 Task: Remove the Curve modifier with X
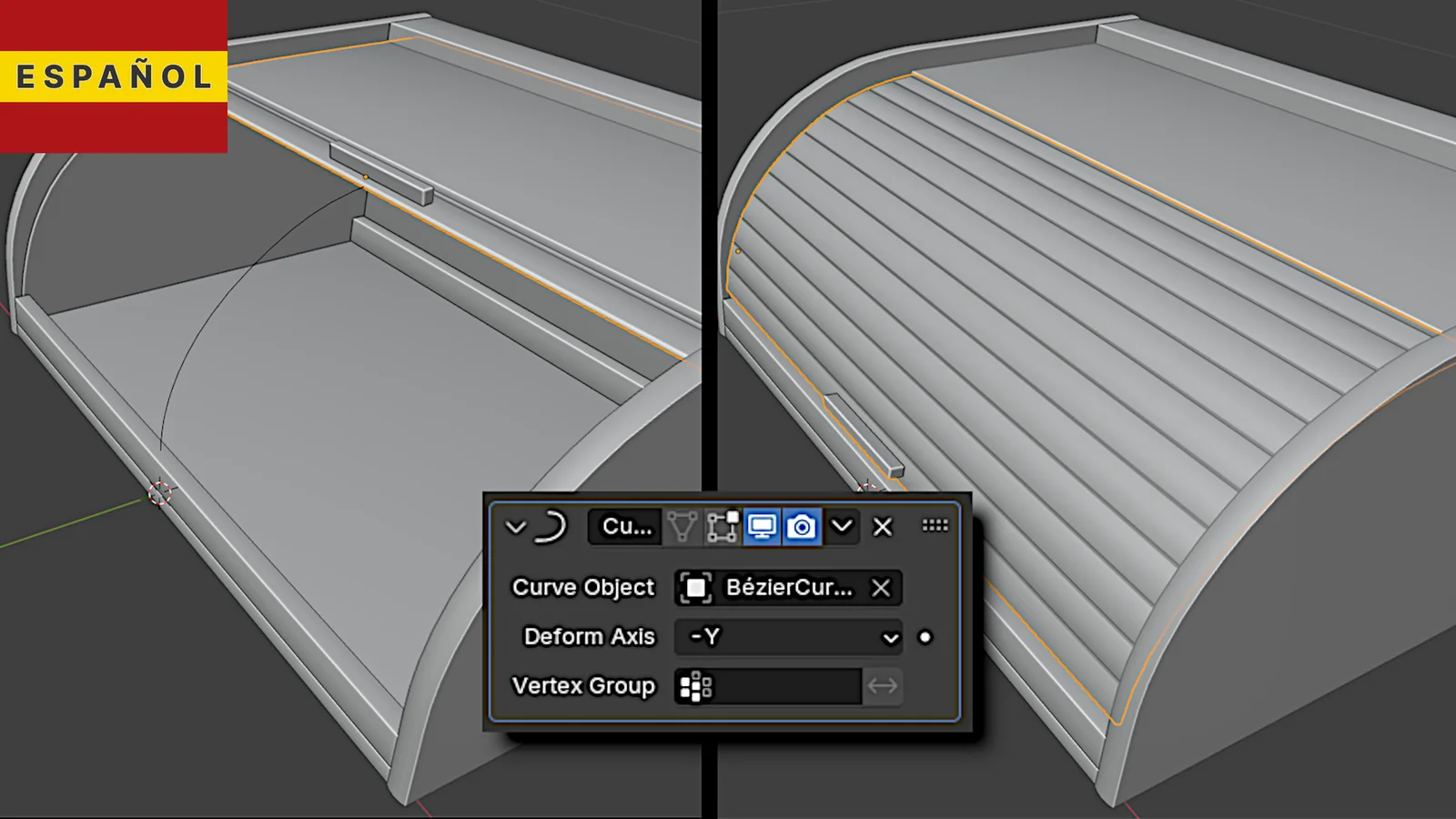[882, 527]
